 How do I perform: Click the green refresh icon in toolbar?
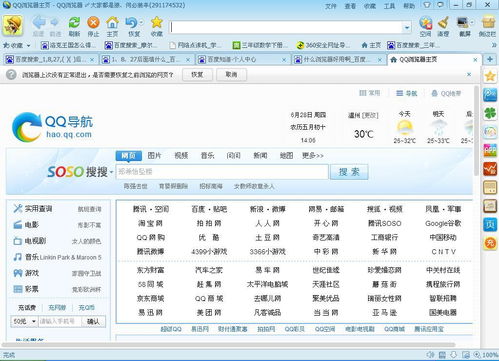[74, 23]
